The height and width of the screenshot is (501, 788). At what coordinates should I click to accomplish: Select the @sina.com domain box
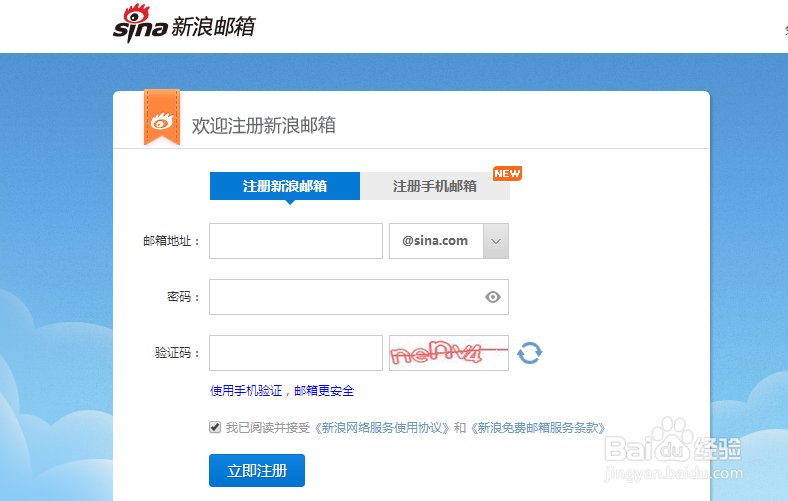[449, 241]
